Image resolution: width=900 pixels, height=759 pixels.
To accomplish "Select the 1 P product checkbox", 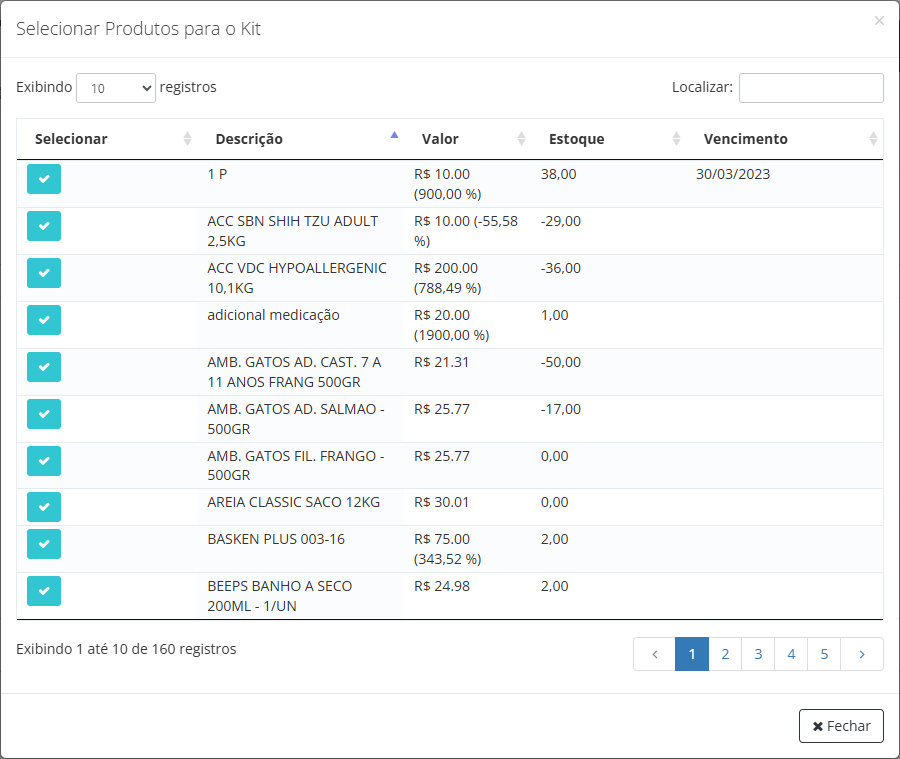I will tap(44, 179).
